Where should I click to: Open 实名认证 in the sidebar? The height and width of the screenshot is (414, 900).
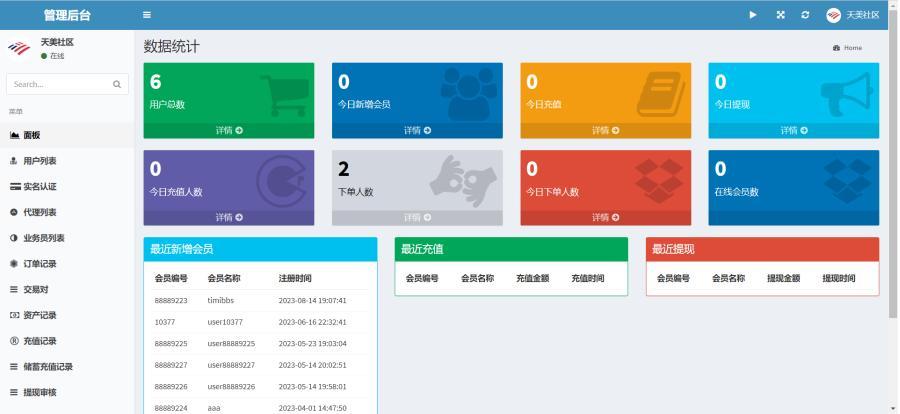click(x=40, y=187)
